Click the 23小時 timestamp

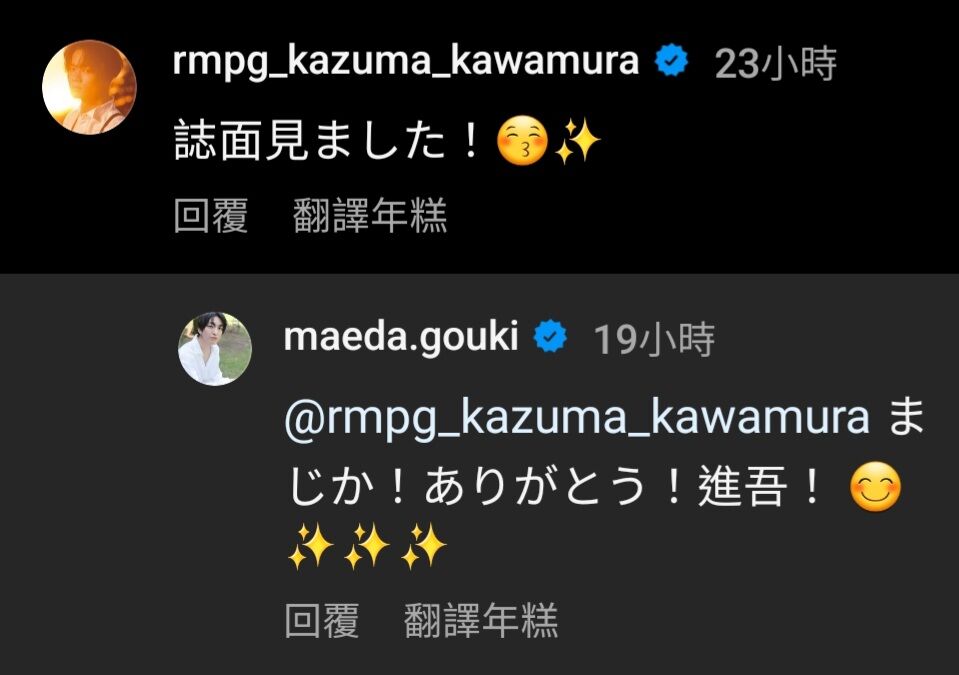pos(775,64)
